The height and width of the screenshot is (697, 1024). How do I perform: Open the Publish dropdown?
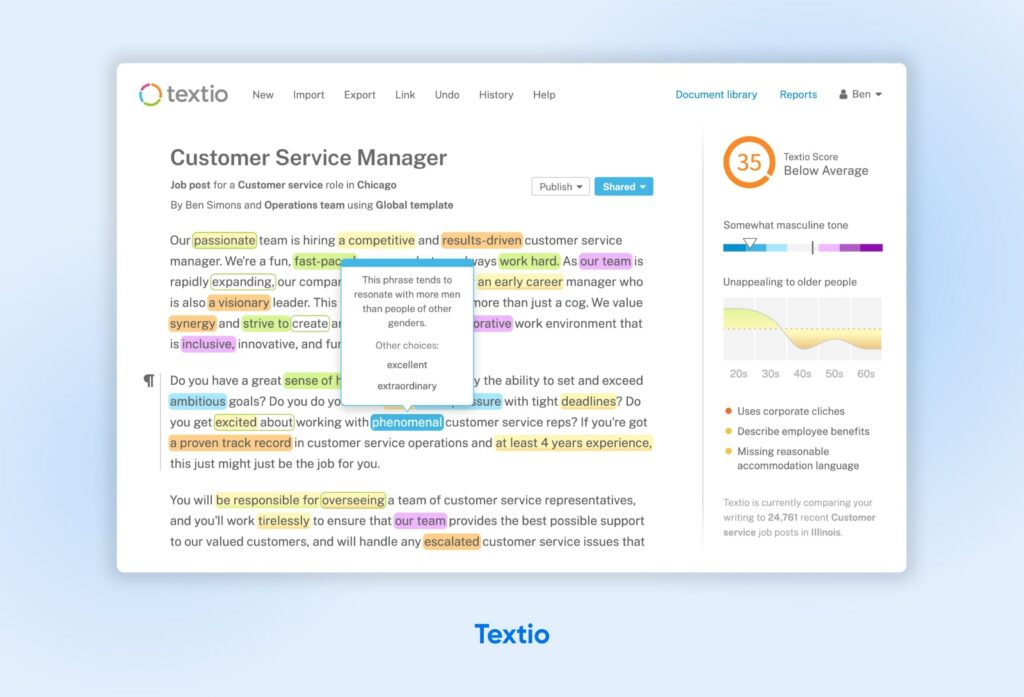point(559,186)
